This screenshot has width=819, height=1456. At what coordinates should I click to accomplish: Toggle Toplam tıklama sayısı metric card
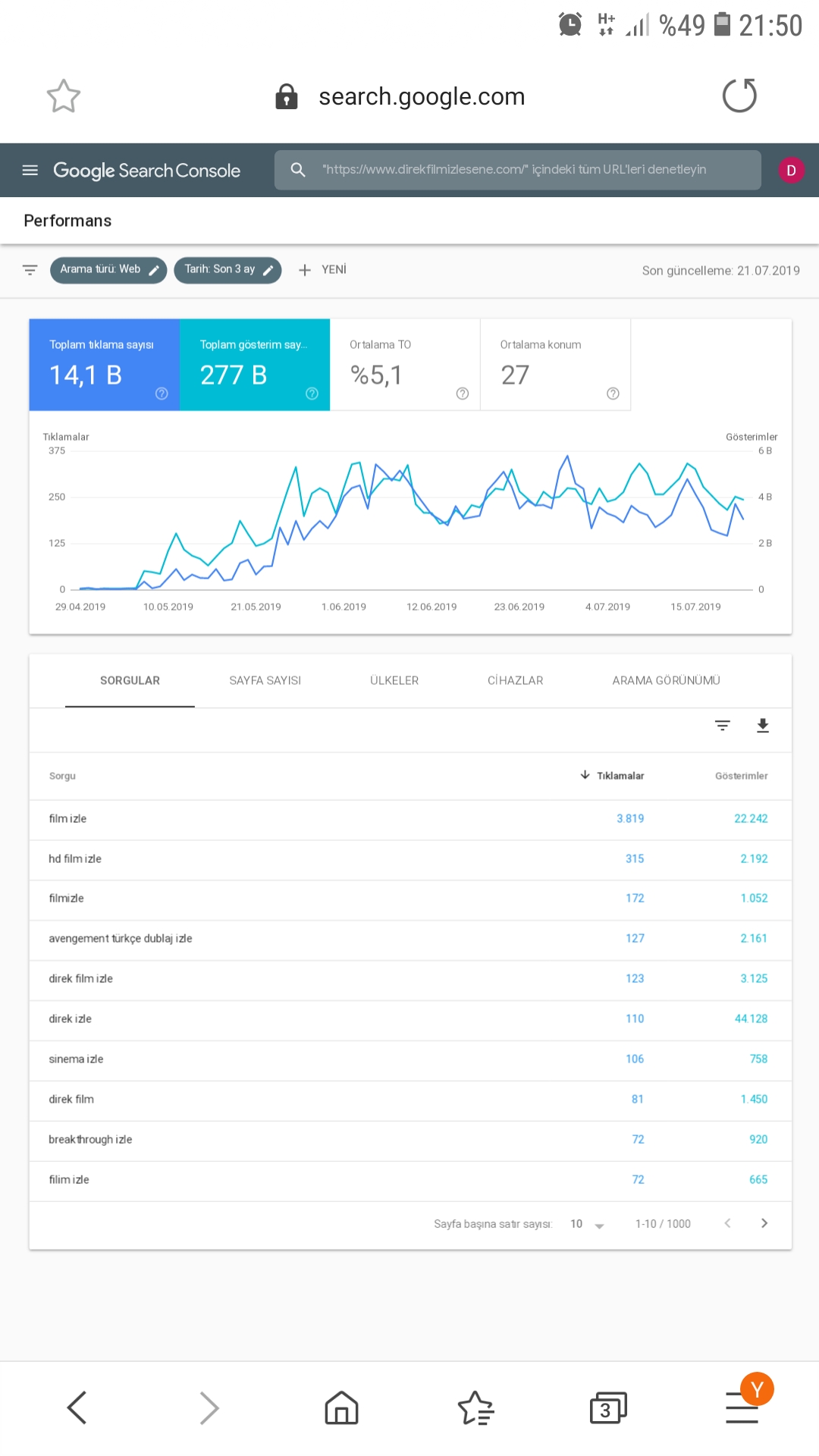pos(105,365)
